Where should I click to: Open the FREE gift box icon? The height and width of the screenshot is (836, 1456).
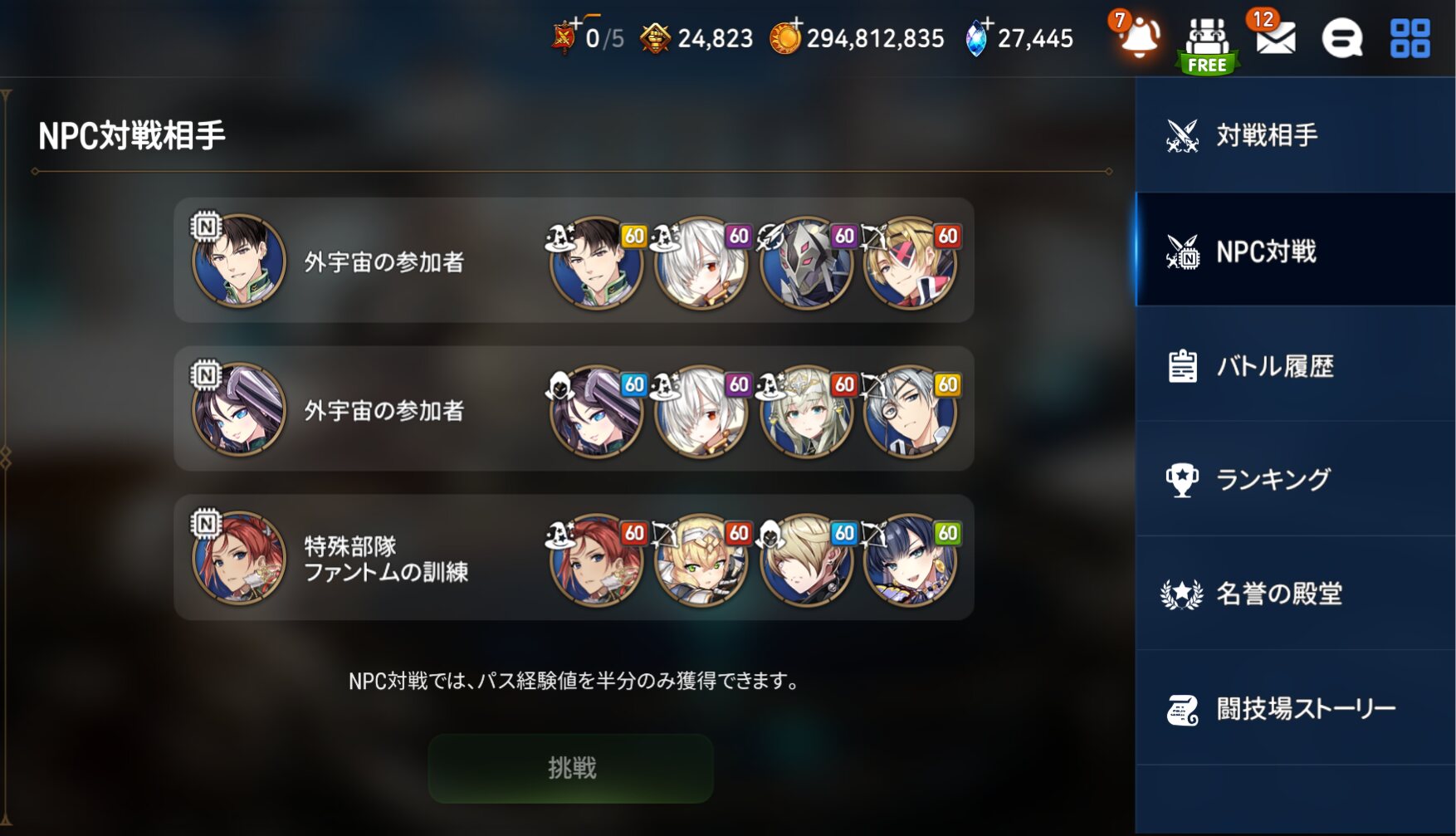coord(1208,46)
